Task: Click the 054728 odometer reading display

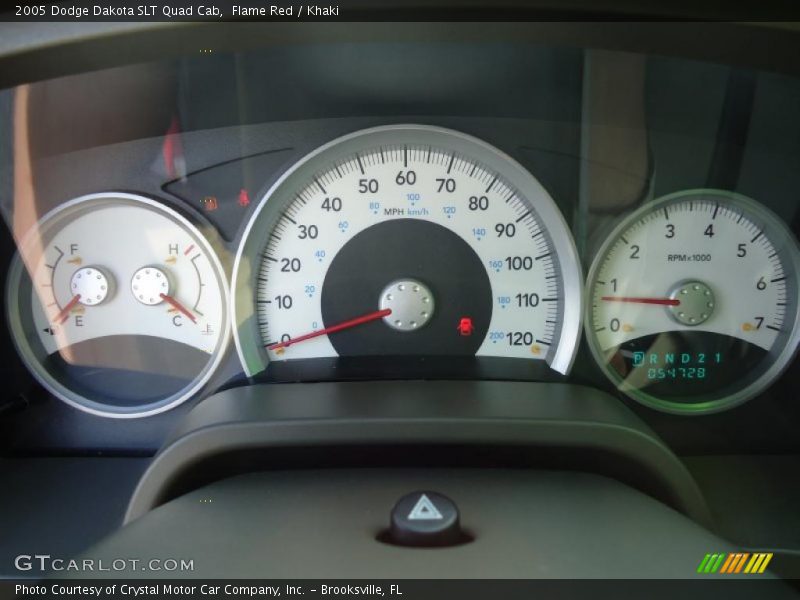Action: coord(677,372)
